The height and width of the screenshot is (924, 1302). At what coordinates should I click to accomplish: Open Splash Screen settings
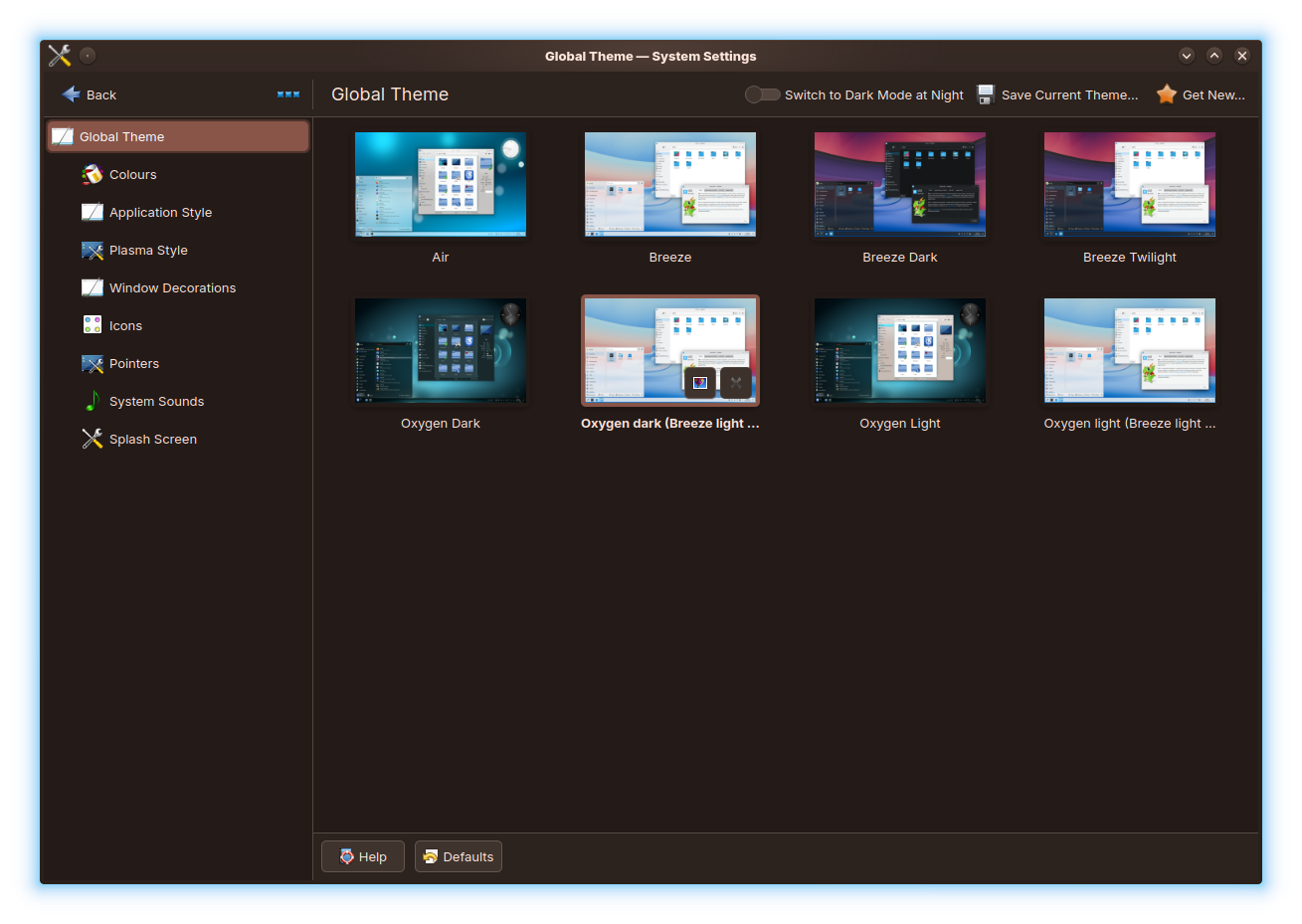[178, 440]
